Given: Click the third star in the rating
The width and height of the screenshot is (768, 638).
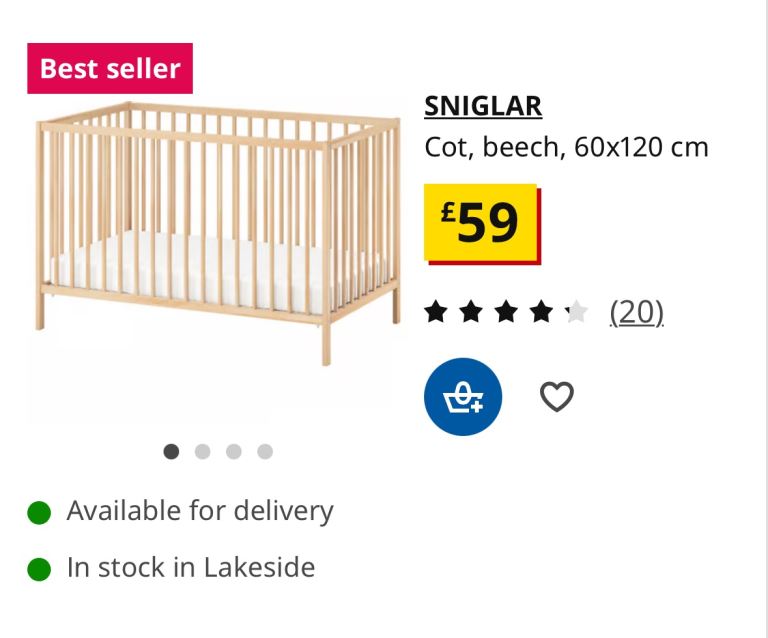Looking at the screenshot, I should [x=506, y=313].
